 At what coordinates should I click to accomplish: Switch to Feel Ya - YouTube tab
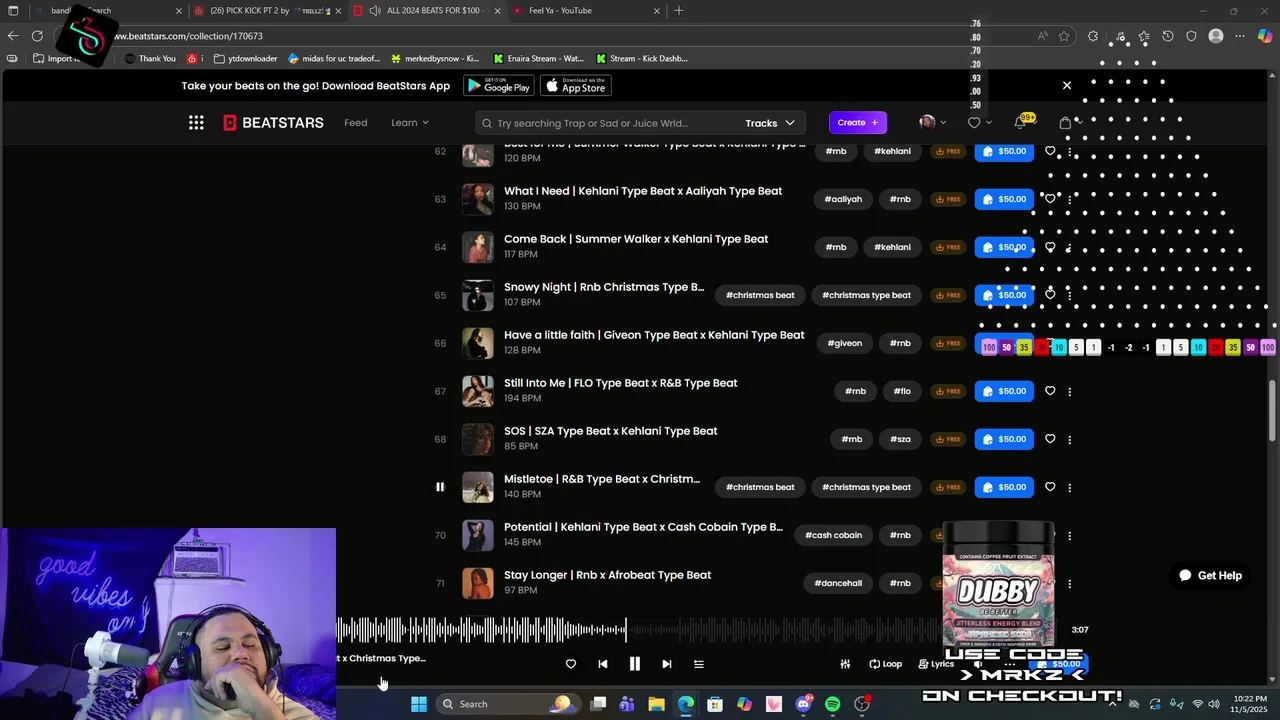(585, 11)
